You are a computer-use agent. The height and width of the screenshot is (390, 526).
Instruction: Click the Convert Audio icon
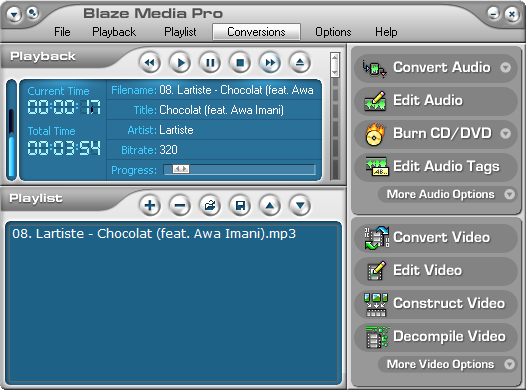(x=375, y=68)
